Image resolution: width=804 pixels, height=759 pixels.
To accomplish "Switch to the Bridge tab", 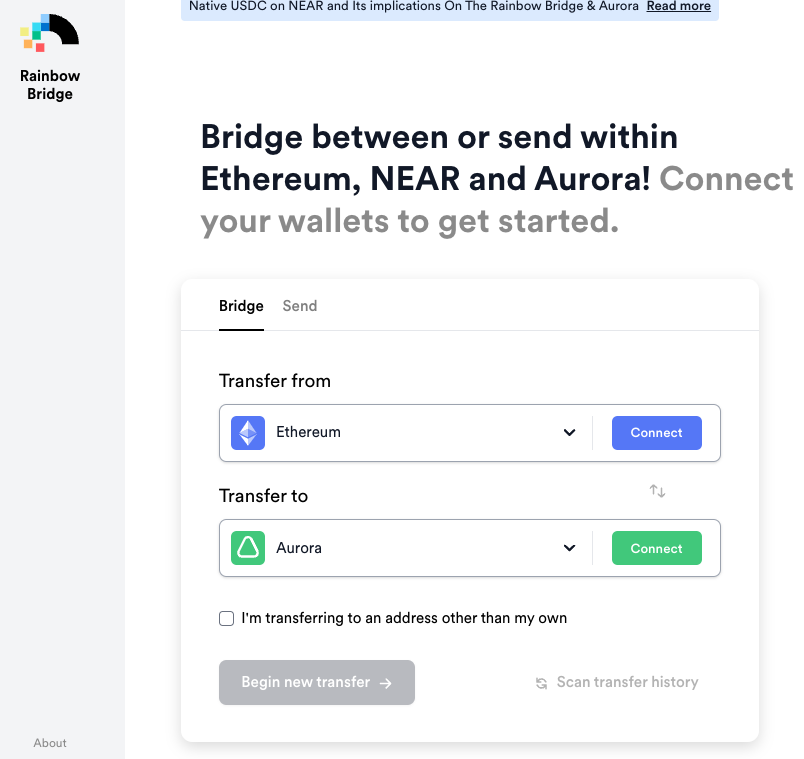I will point(241,306).
